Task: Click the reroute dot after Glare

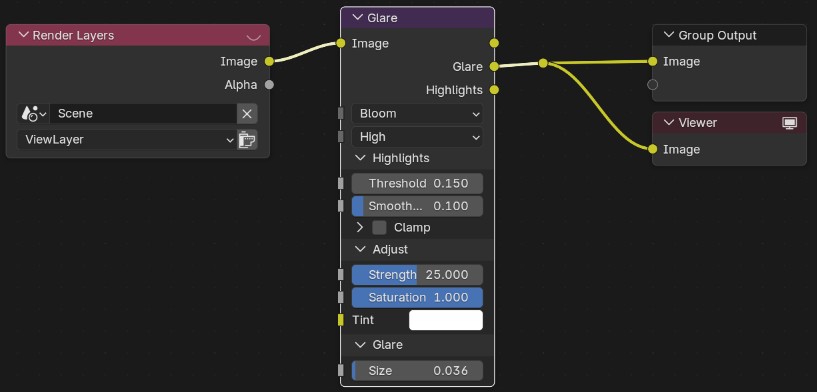Action: point(543,63)
